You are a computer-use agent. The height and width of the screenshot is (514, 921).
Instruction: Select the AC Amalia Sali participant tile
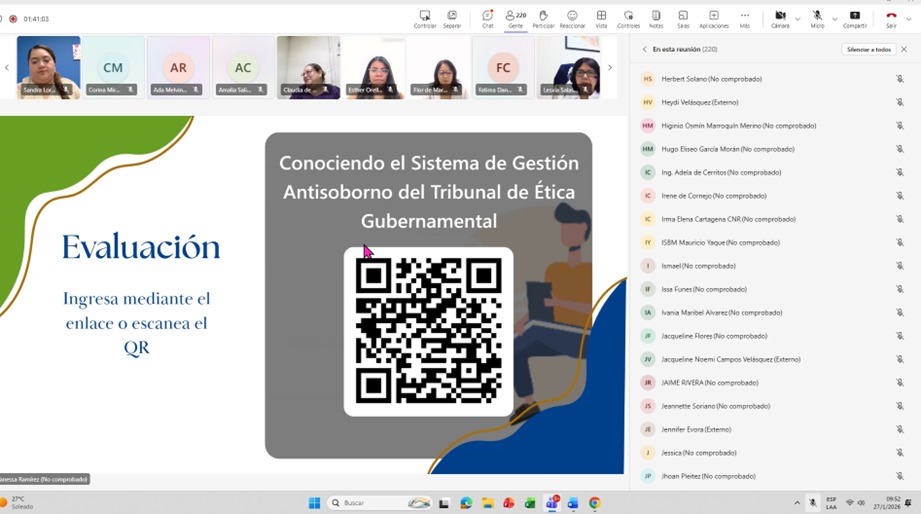coord(243,68)
